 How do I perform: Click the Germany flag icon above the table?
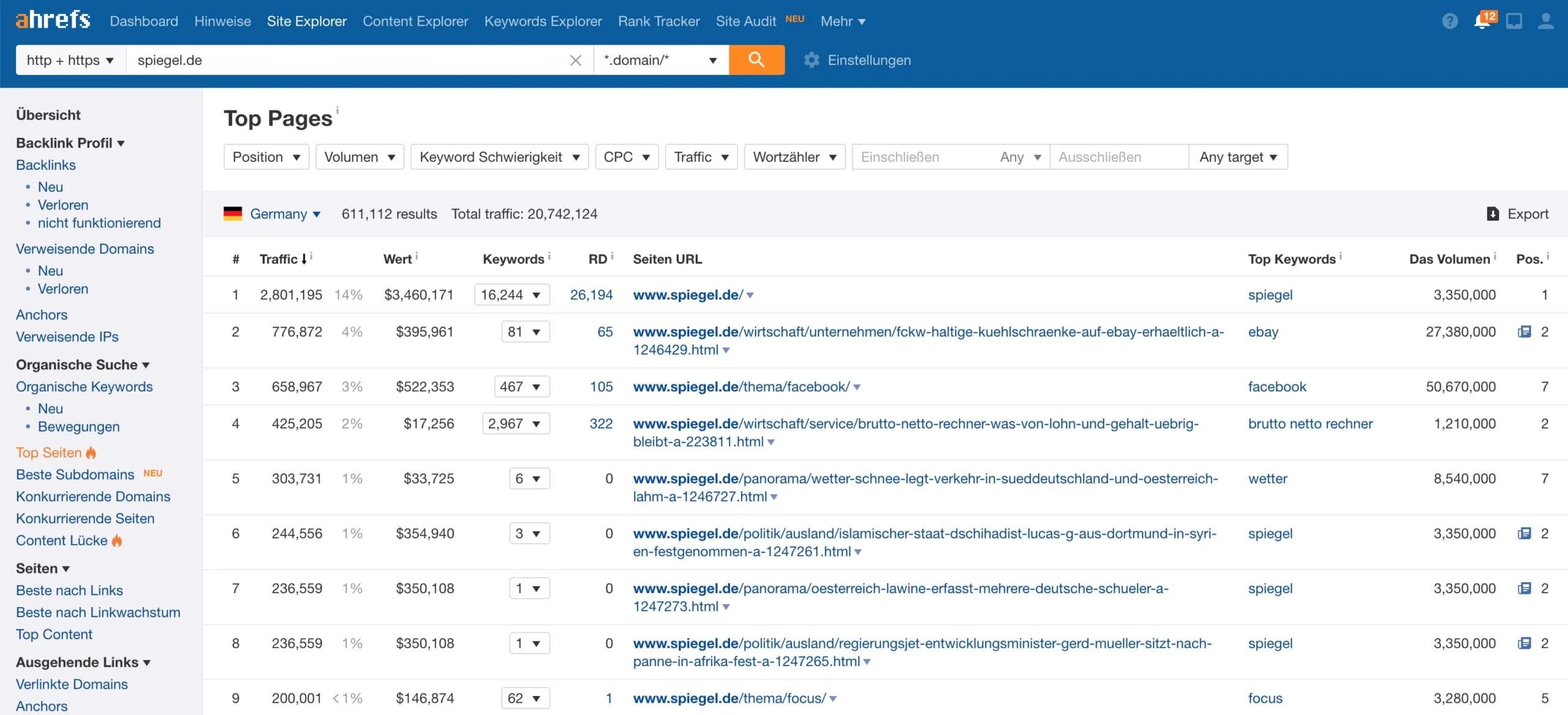click(233, 213)
